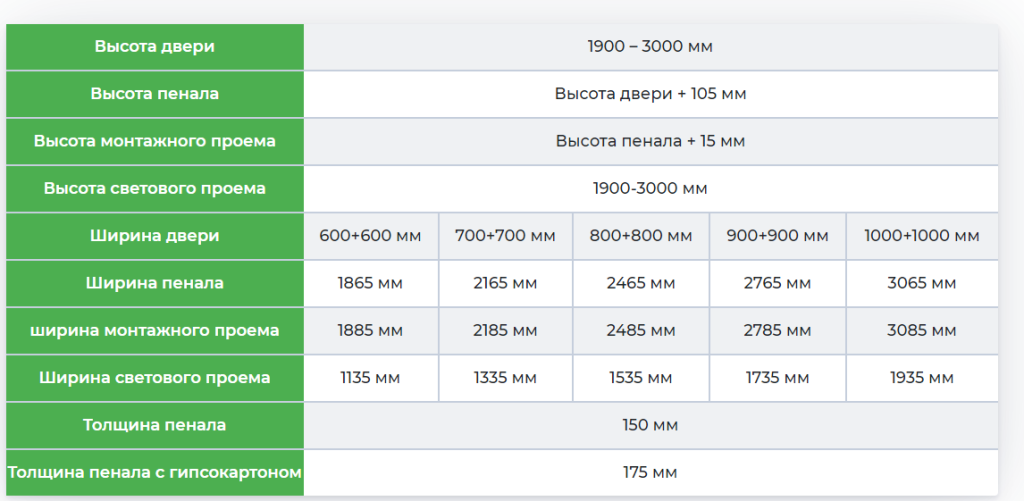Screen dimensions: 1024x501
Task: Click the 'Высота светового проема' label
Action: point(155,188)
